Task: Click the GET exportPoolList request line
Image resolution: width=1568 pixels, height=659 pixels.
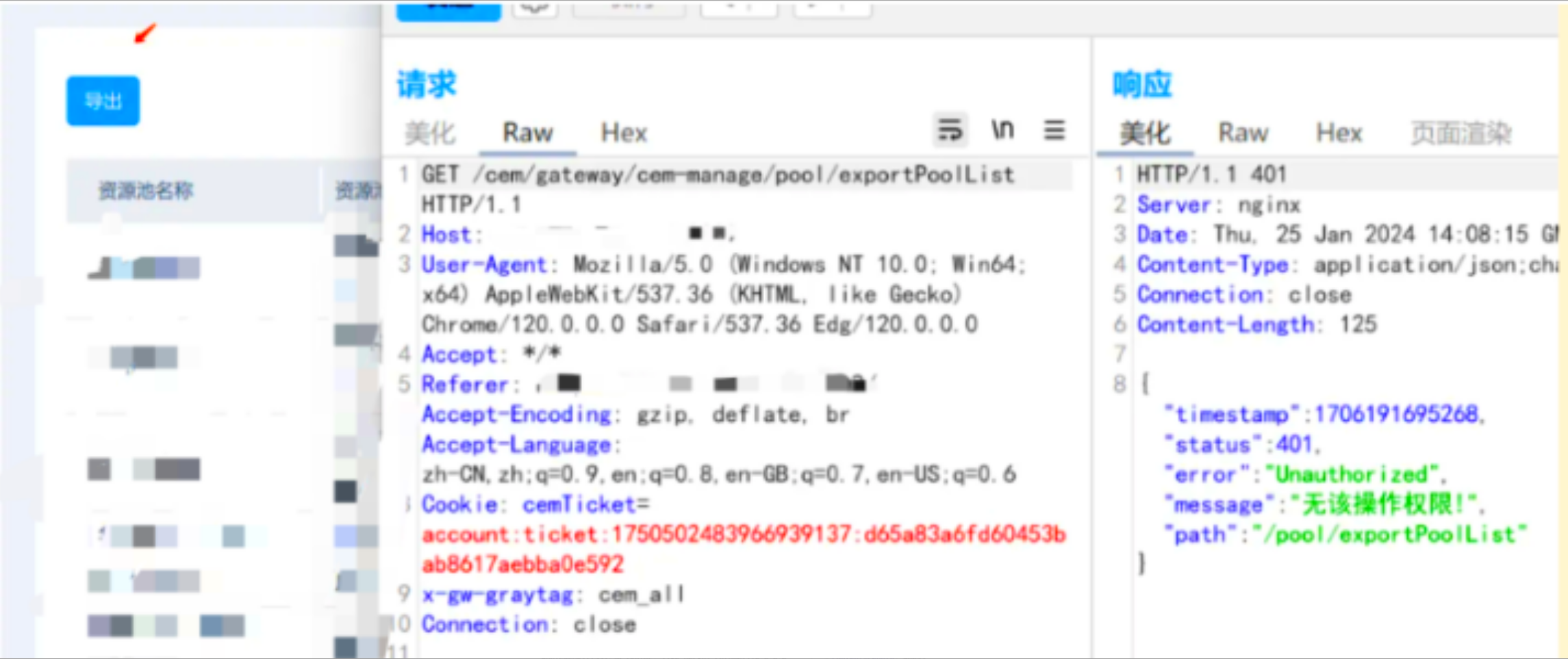Action: 717,175
